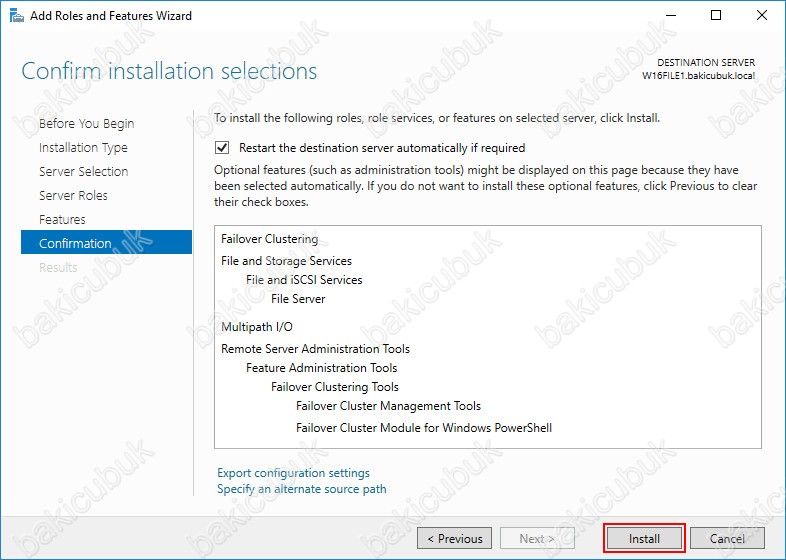Screen dimensions: 786x560
Task: Open Export configuration settings link
Action: tap(293, 473)
